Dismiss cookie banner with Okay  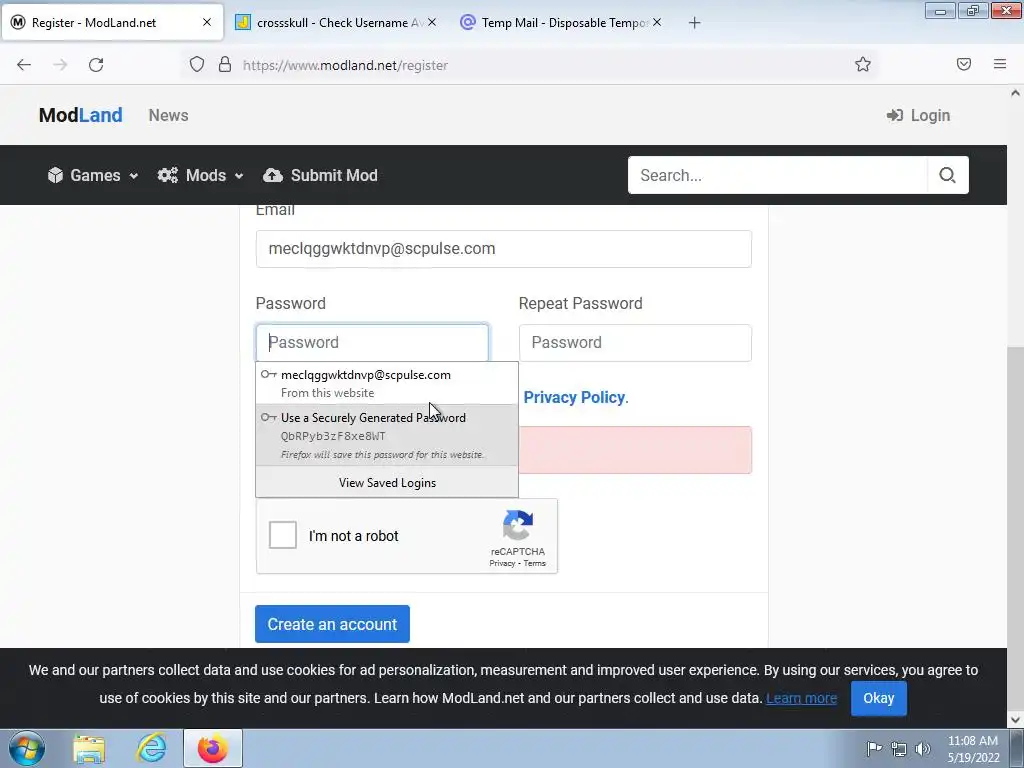point(878,698)
